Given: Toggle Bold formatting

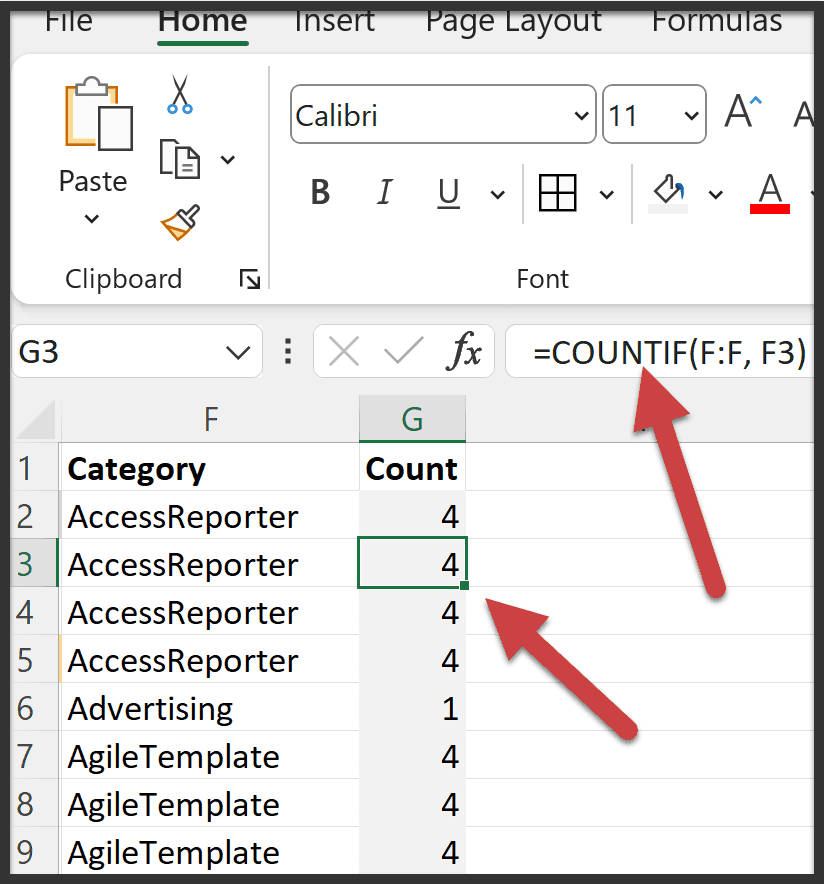Looking at the screenshot, I should (x=320, y=192).
